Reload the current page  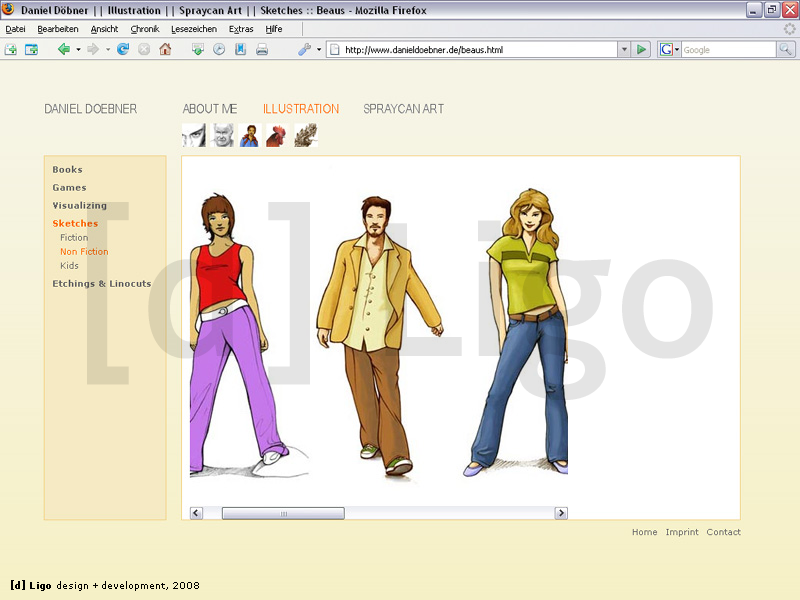point(123,49)
